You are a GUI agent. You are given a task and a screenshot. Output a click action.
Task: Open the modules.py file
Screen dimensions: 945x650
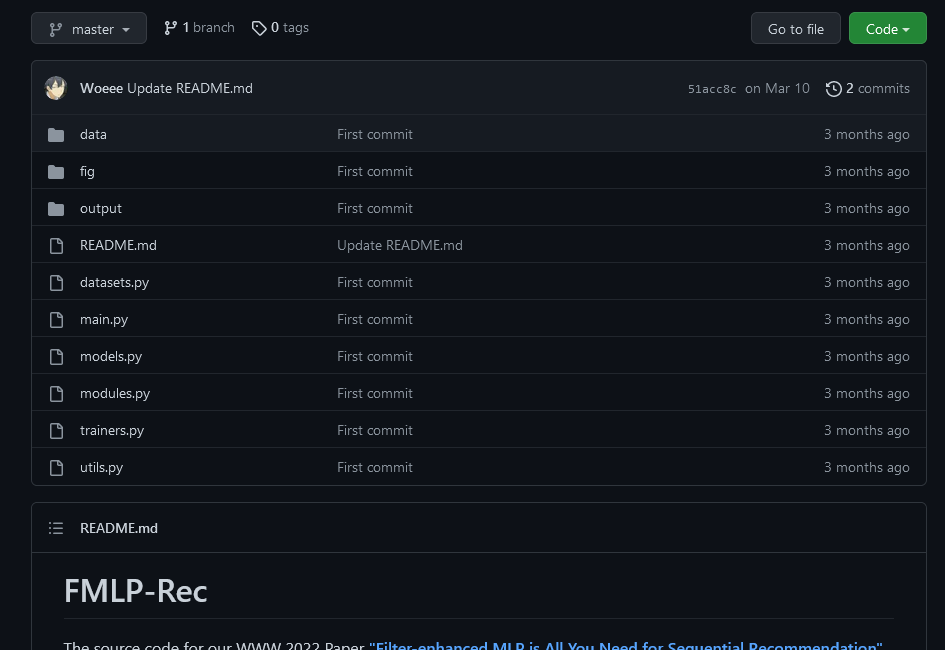115,393
